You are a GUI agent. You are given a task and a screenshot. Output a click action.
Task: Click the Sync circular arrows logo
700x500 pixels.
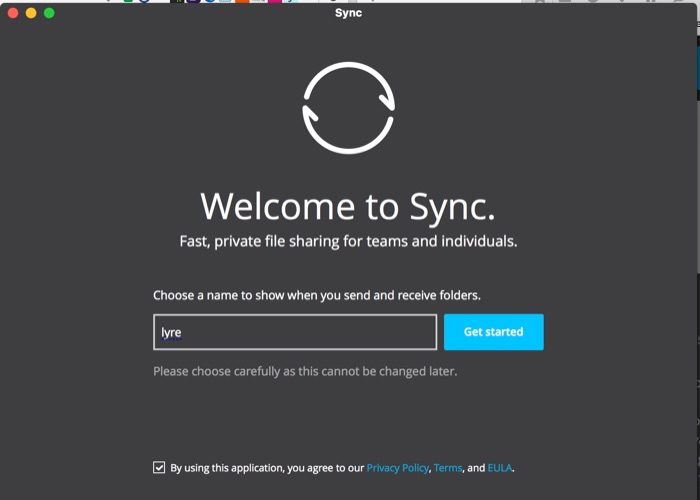click(348, 108)
